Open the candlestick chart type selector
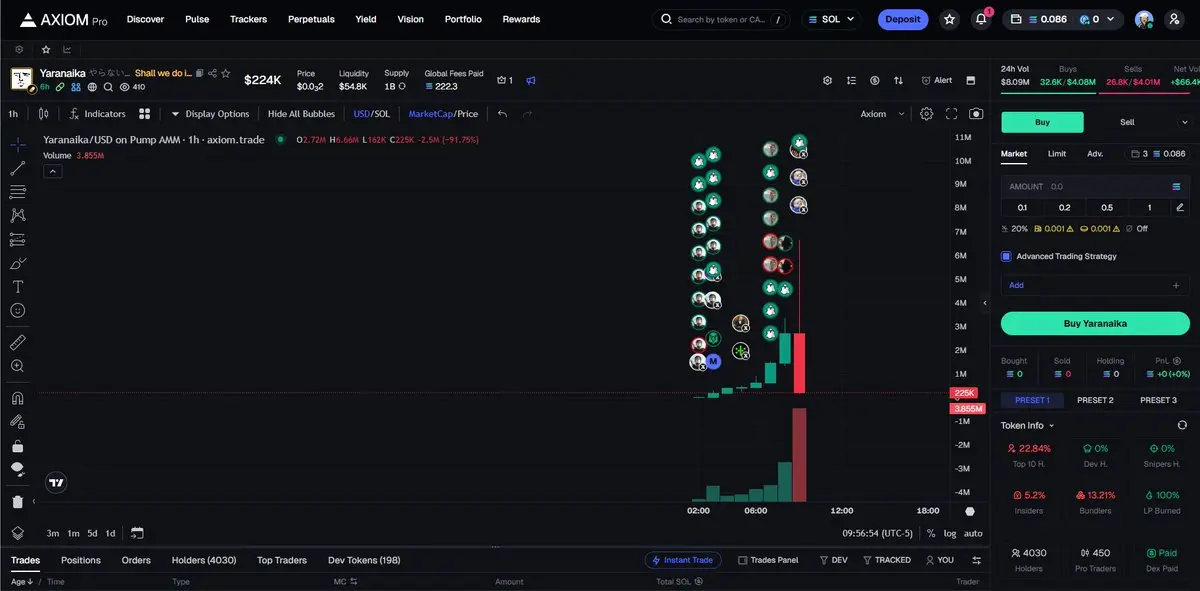The width and height of the screenshot is (1200, 591). [43, 114]
